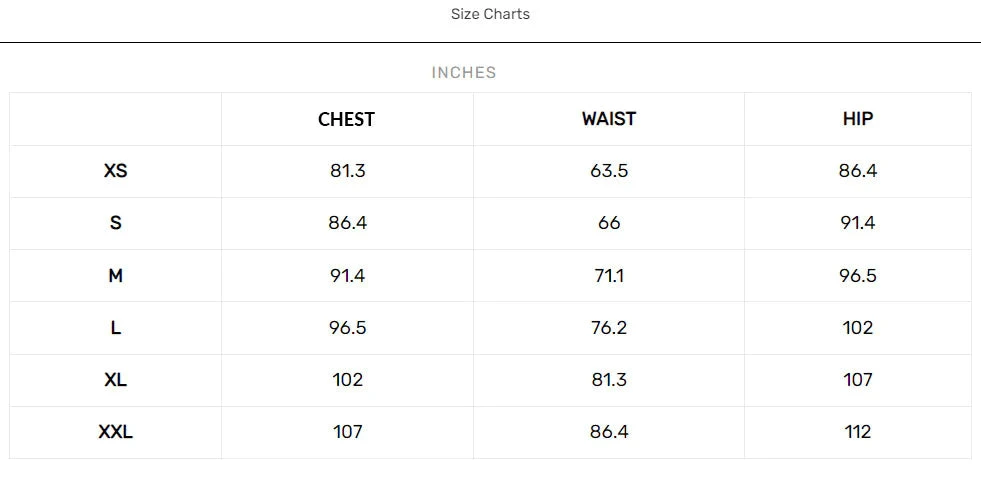Click the M hip measurement cell
This screenshot has width=981, height=478.
(858, 275)
